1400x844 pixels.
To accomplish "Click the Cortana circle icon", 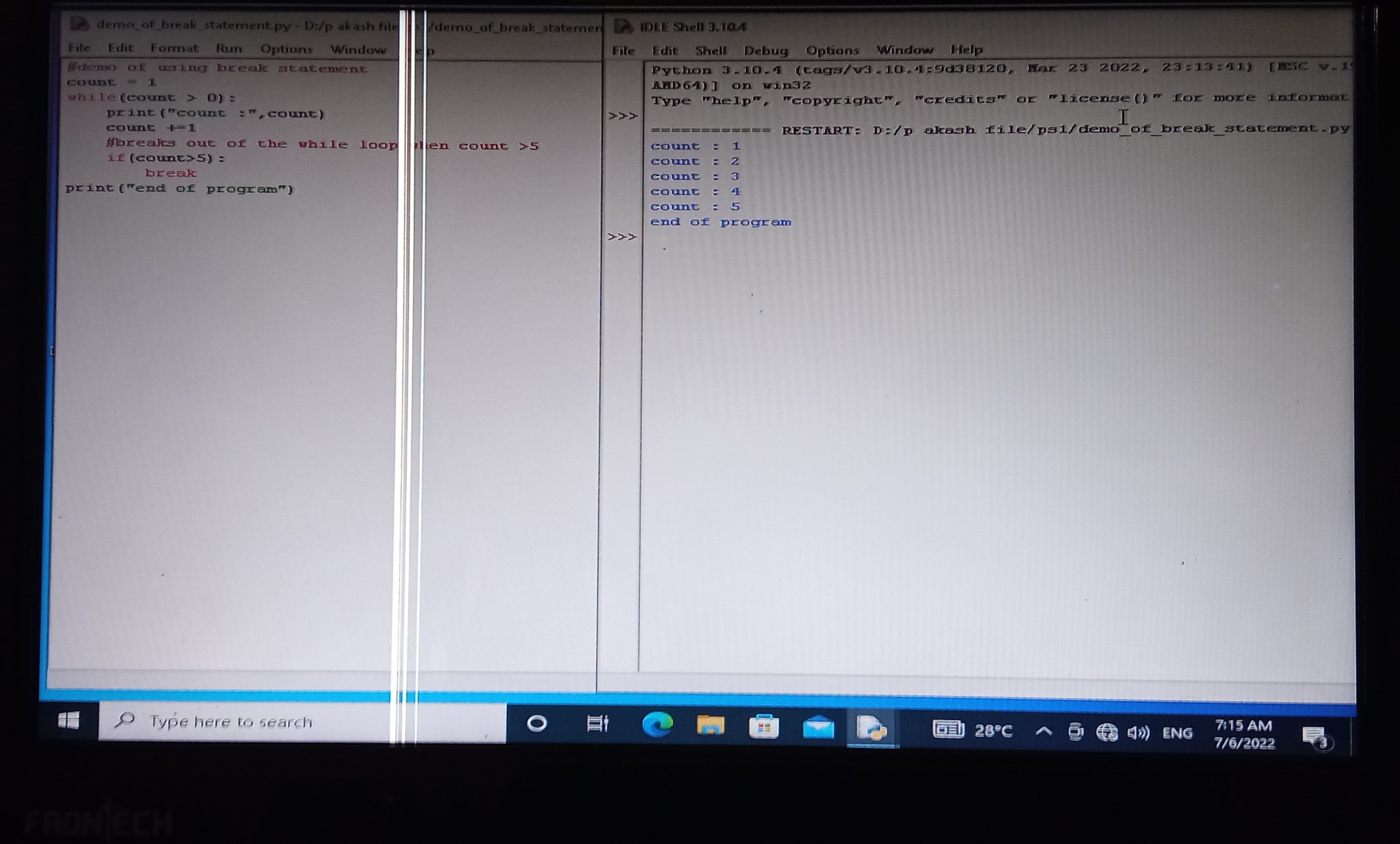I will pos(537,723).
